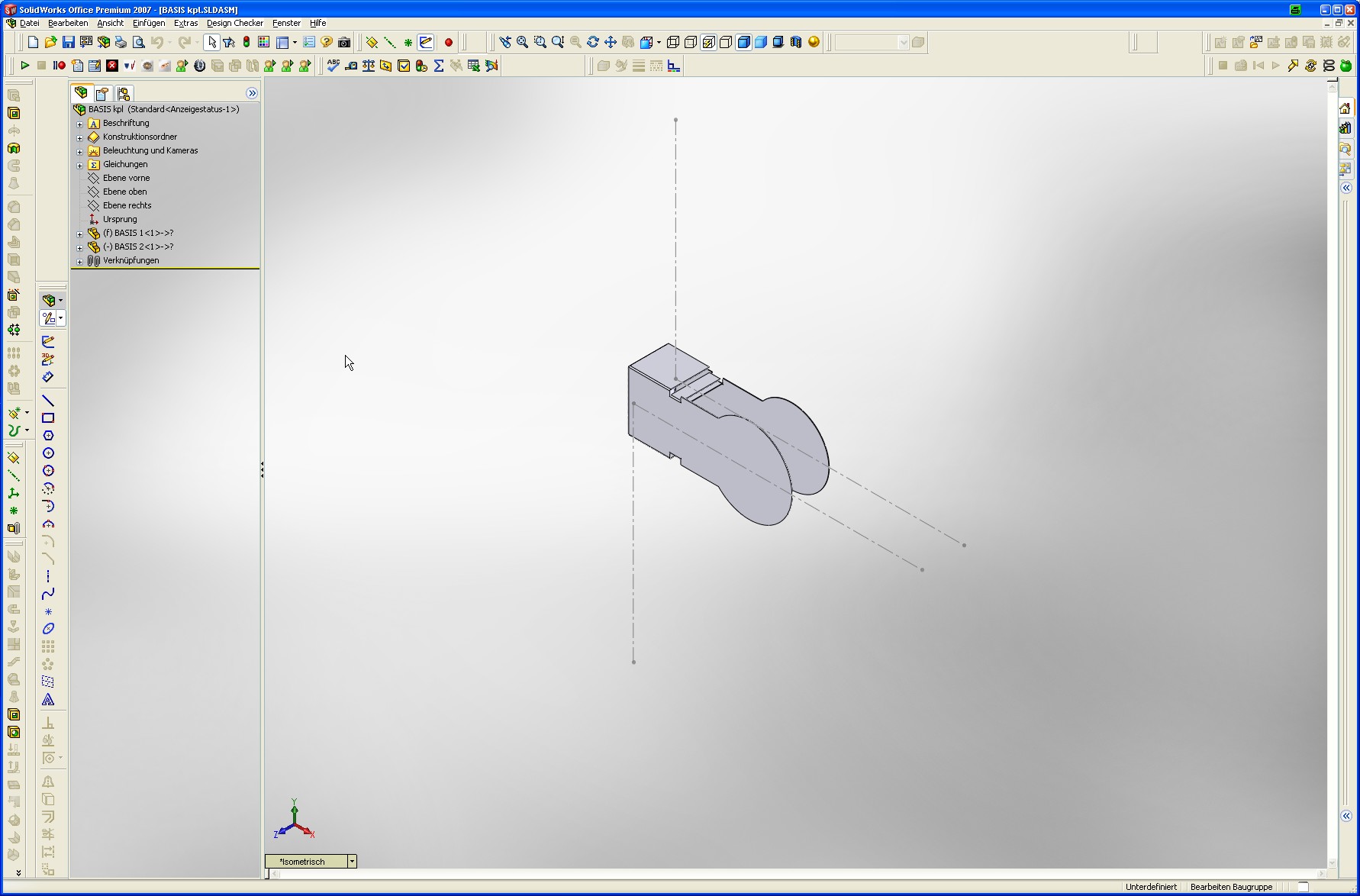Expand the BASIS 1<1> component node
This screenshot has height=896, width=1360.
tap(79, 234)
